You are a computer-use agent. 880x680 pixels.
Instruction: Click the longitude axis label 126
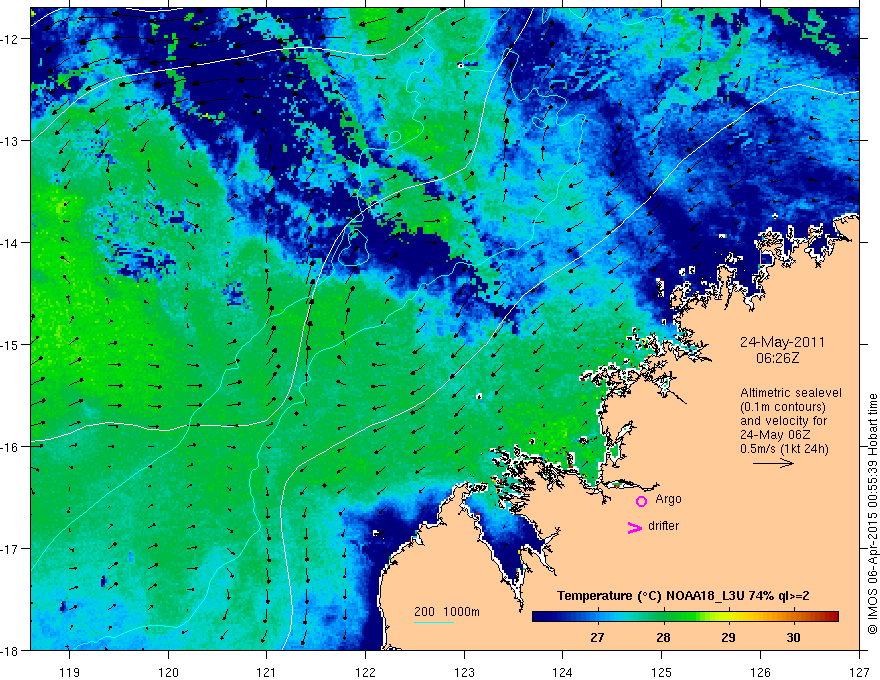coord(760,672)
